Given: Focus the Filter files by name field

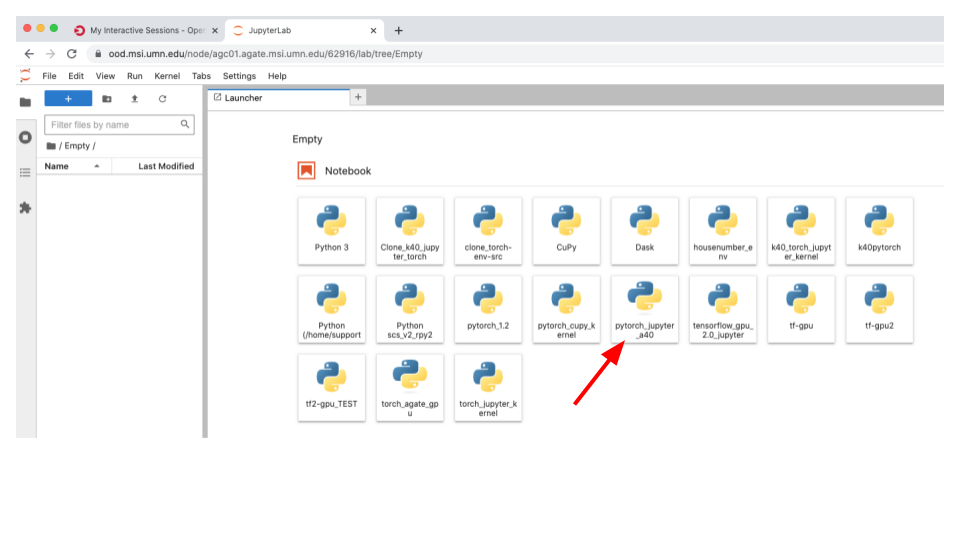Looking at the screenshot, I should click(x=119, y=125).
